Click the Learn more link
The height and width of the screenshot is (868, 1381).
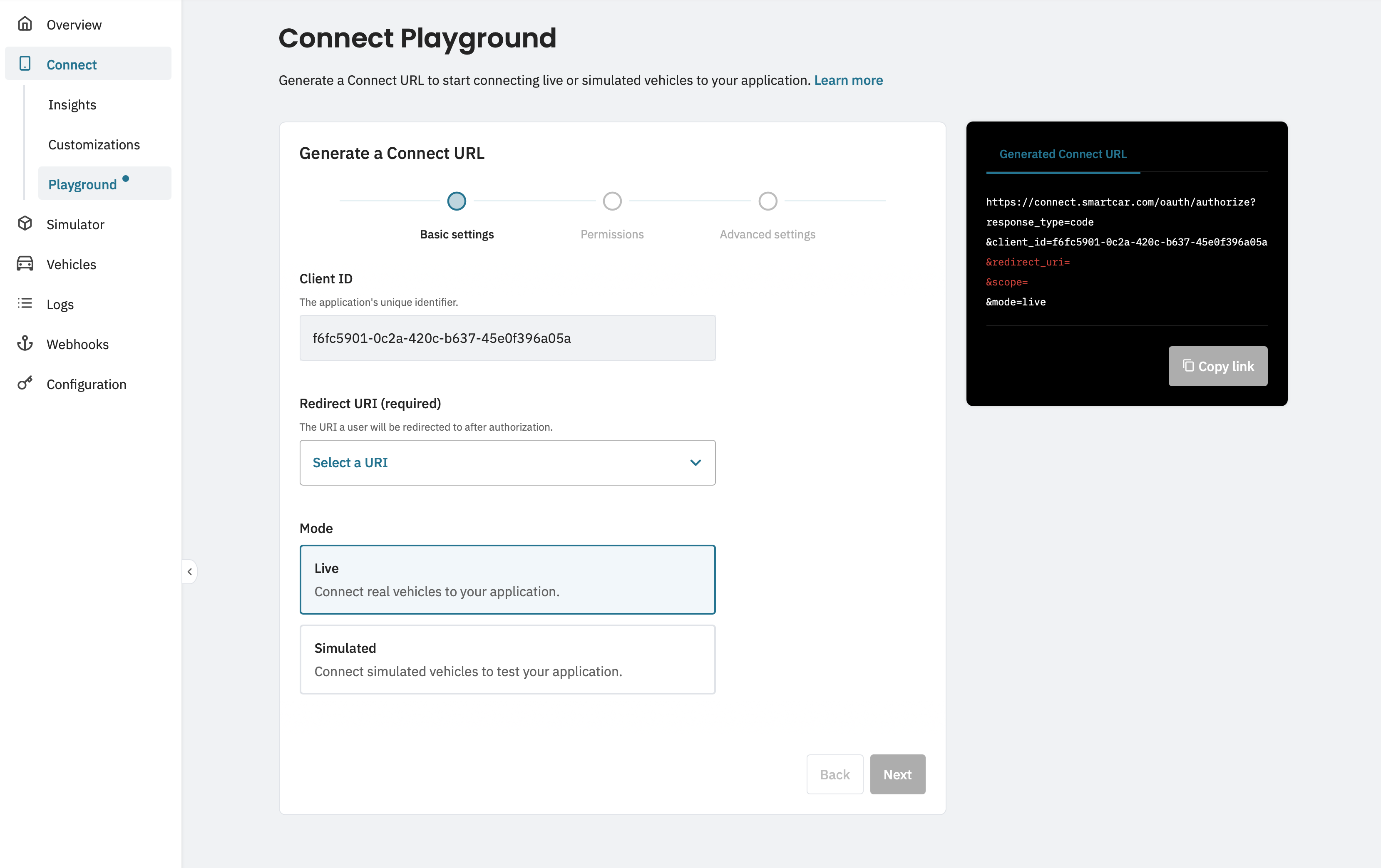[848, 80]
